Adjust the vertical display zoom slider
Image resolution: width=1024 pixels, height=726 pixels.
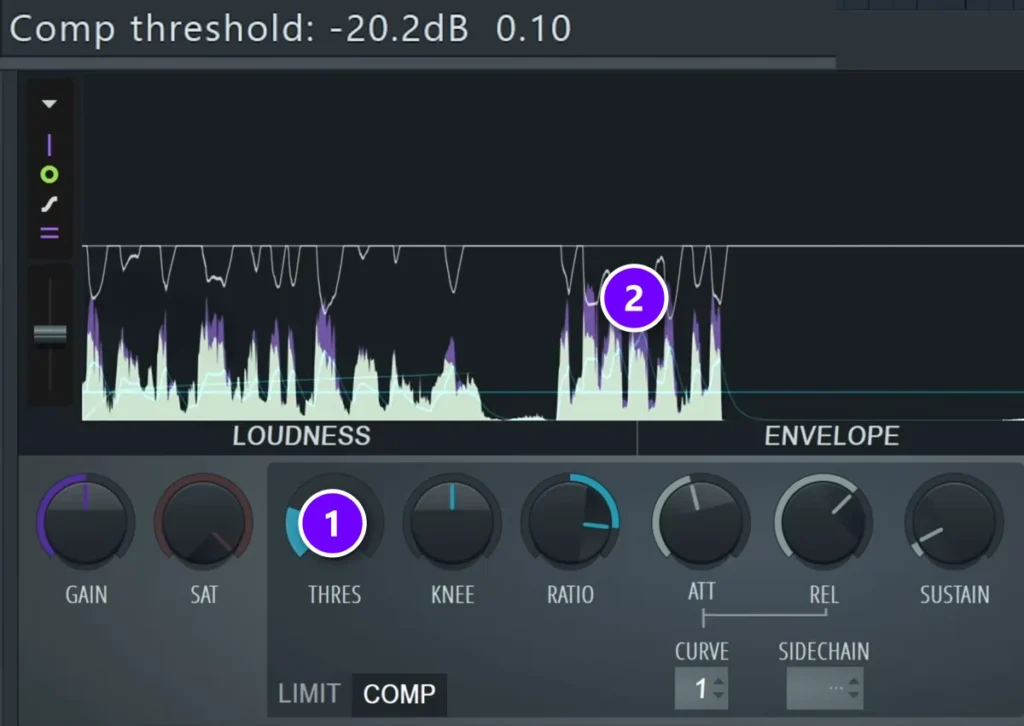click(x=50, y=334)
